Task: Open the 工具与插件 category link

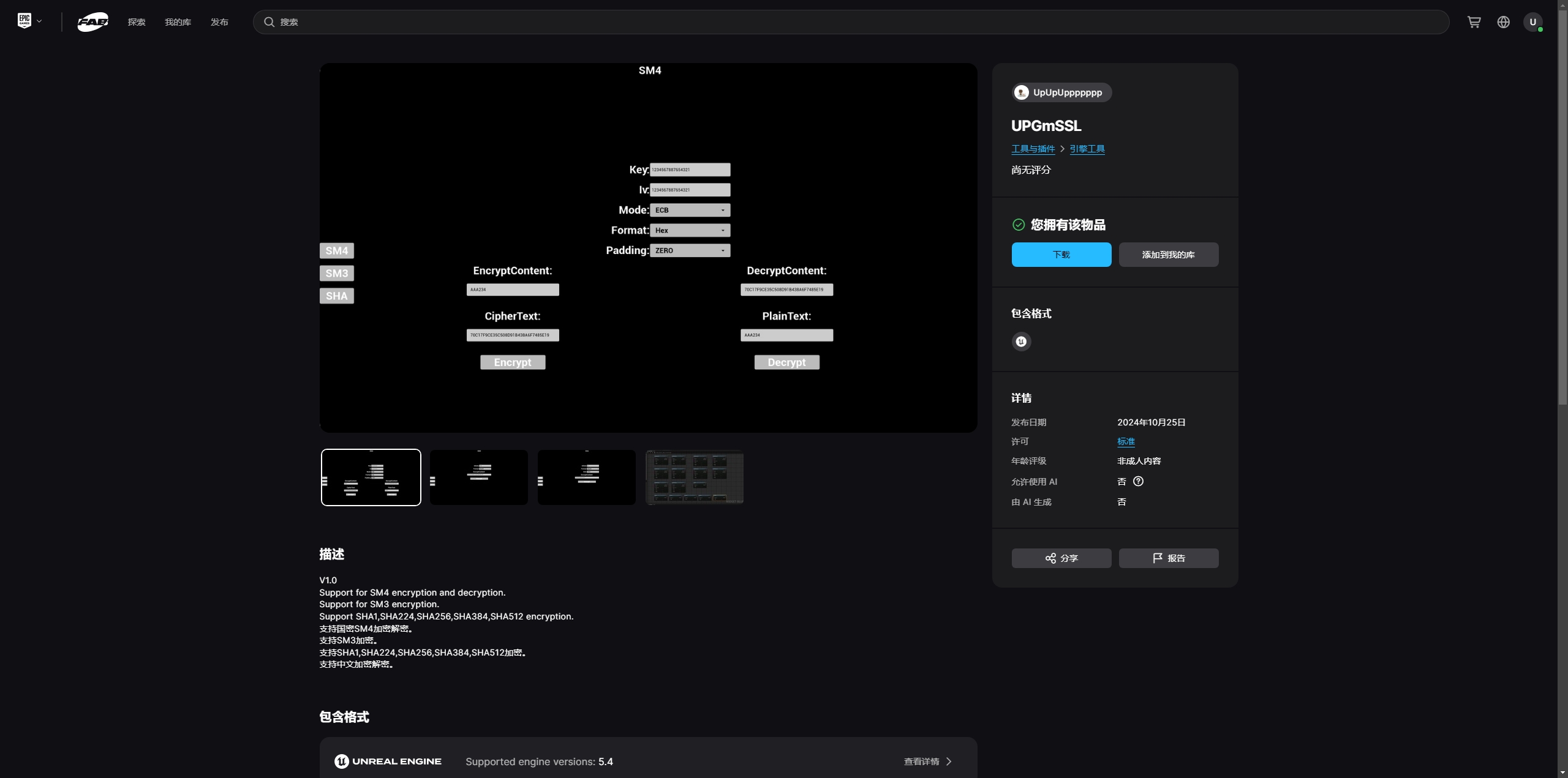Action: point(1033,149)
